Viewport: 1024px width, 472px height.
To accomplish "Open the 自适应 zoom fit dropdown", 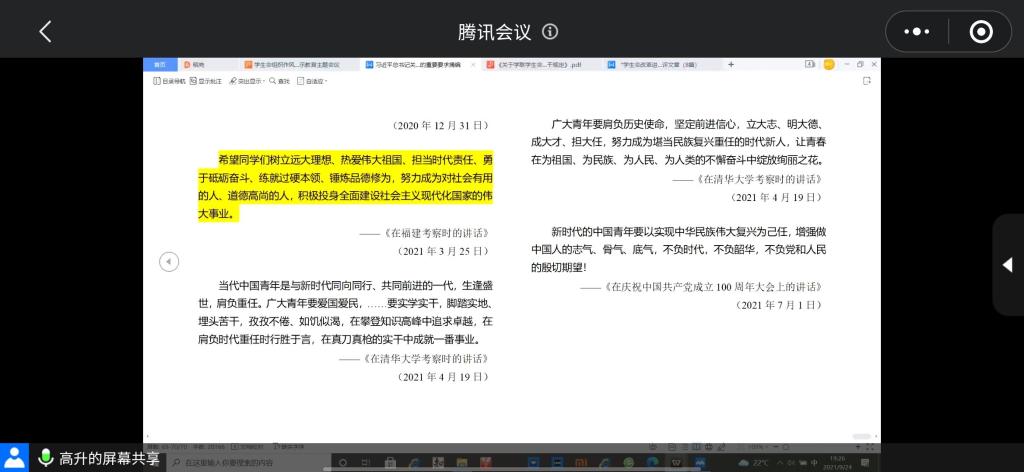I will (x=314, y=80).
